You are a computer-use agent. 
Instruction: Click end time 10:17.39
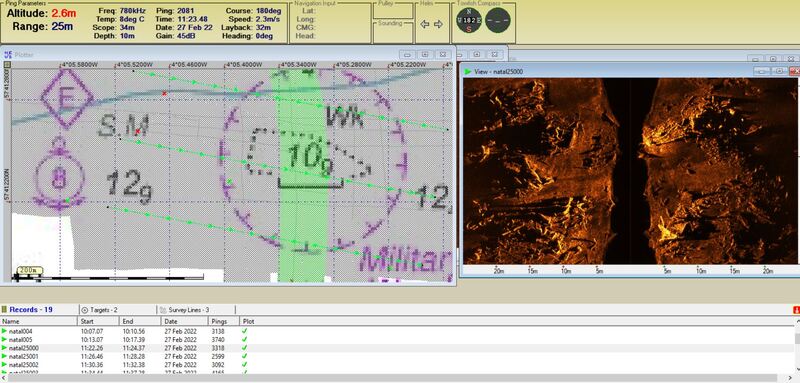pos(134,340)
